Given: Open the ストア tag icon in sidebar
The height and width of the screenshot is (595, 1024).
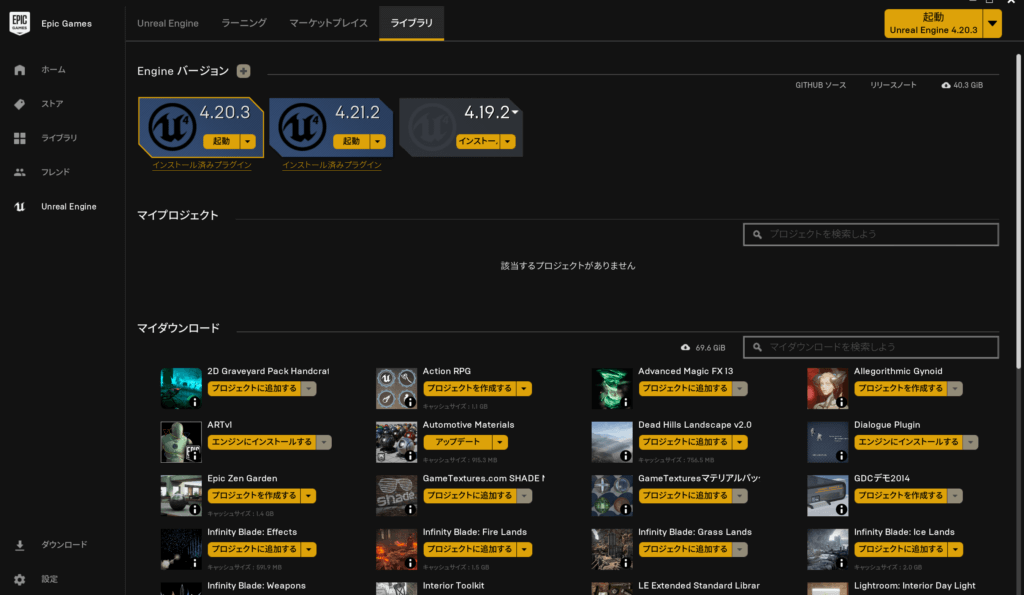Looking at the screenshot, I should pos(20,104).
